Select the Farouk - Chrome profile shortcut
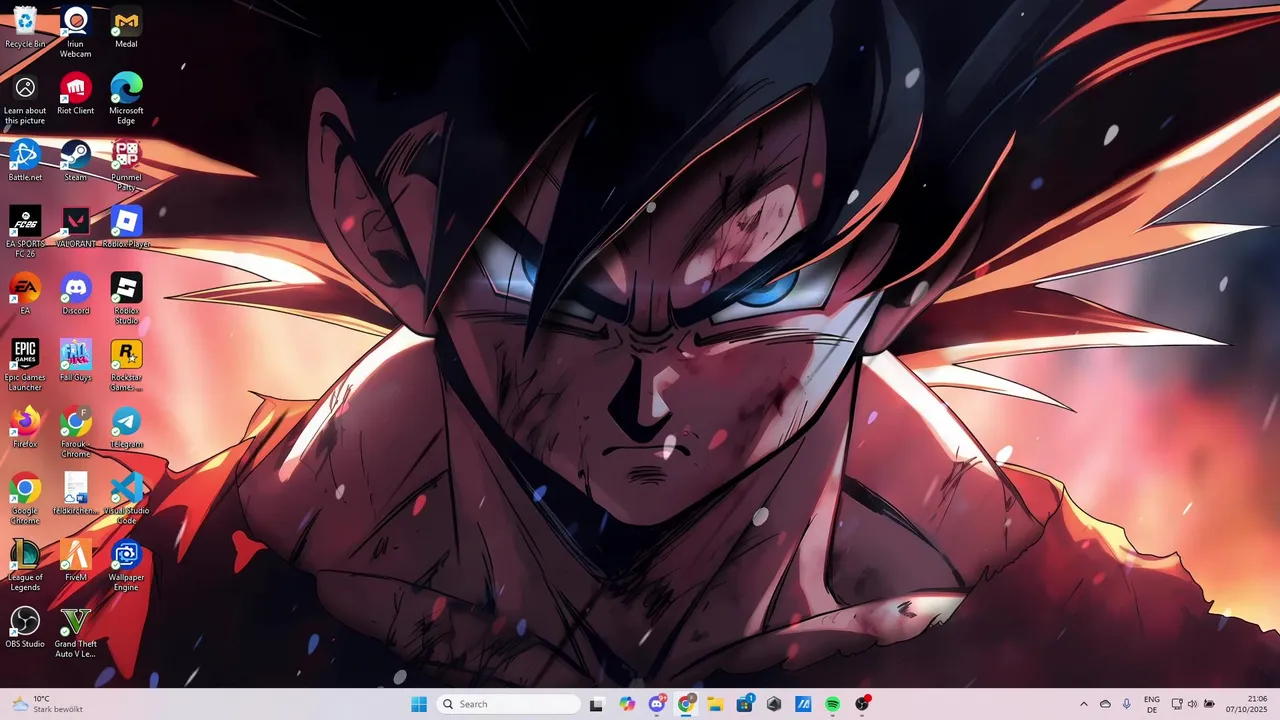Viewport: 1280px width, 720px height. (x=75, y=432)
